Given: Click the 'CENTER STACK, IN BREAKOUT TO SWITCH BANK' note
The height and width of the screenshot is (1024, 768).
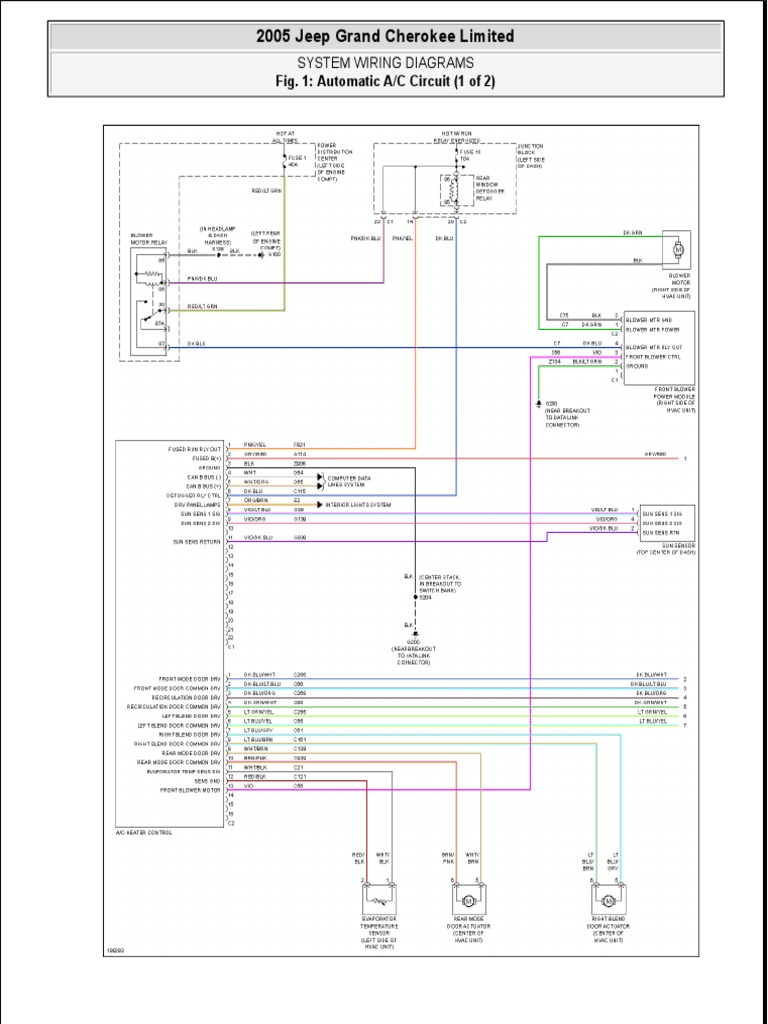Looking at the screenshot, I should (440, 583).
